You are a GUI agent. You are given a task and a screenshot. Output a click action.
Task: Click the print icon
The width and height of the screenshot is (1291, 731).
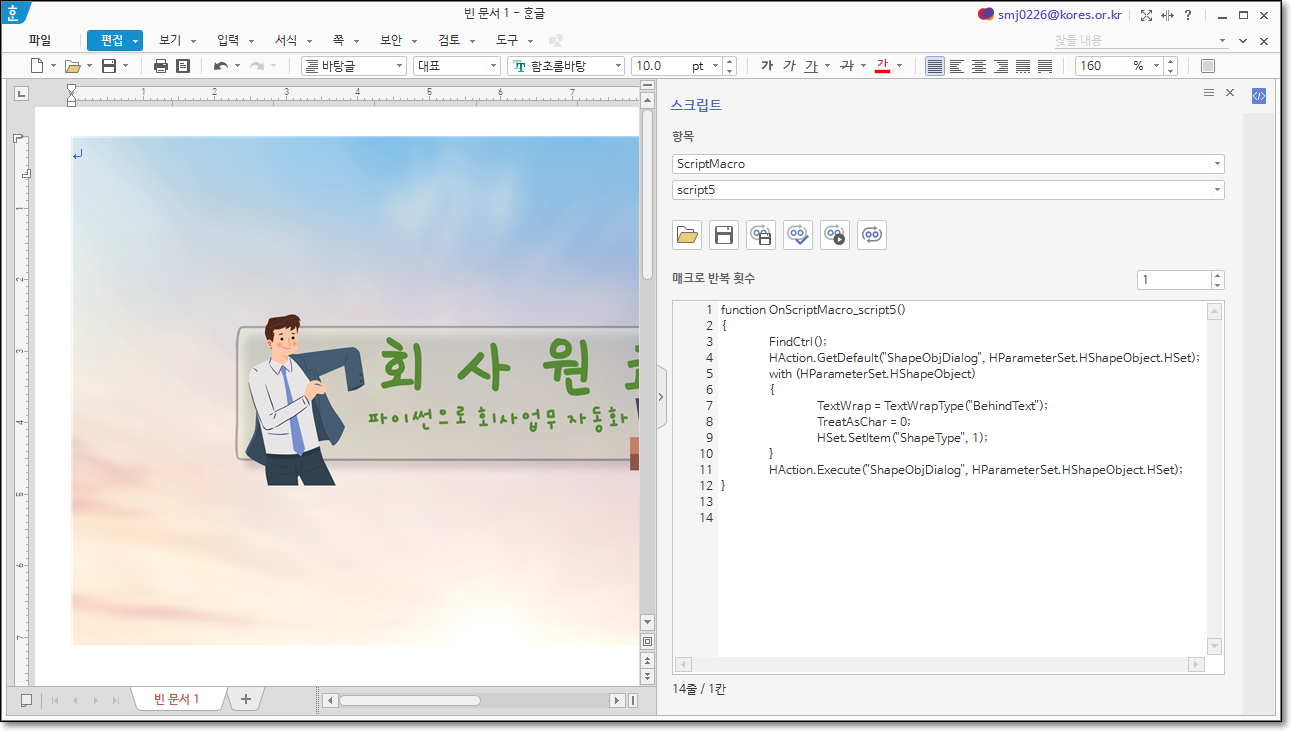coord(161,66)
